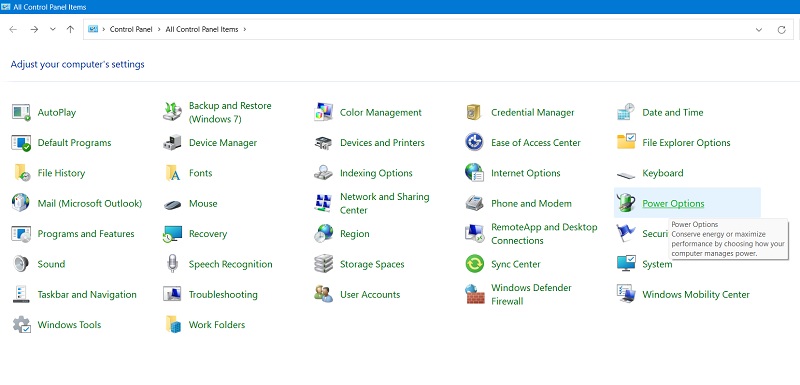Click the Troubleshooting link
The height and width of the screenshot is (385, 800).
223,294
